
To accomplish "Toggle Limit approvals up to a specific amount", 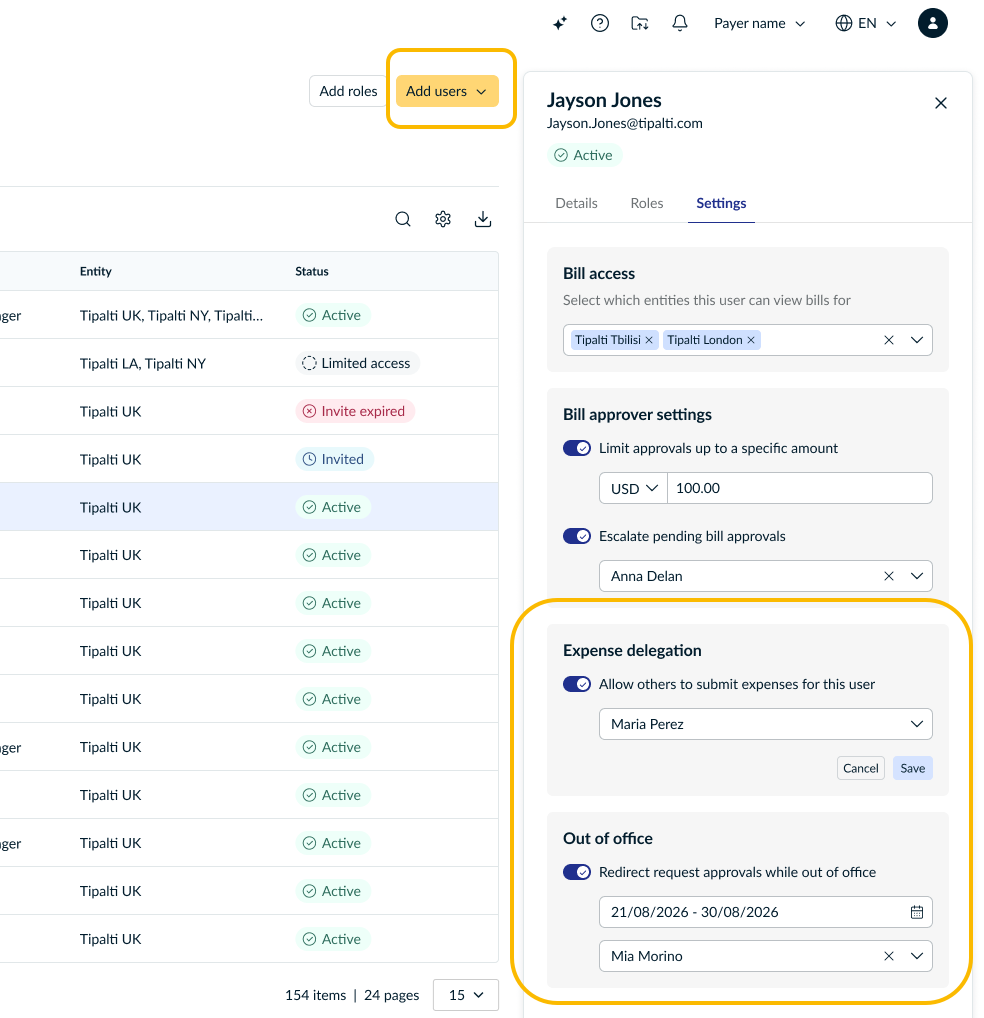I will tap(576, 448).
